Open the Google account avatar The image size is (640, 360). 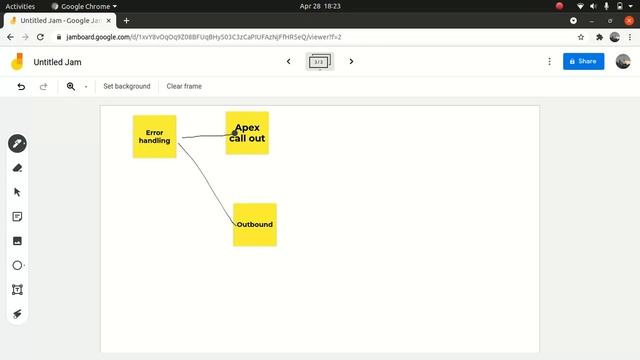pyautogui.click(x=623, y=62)
